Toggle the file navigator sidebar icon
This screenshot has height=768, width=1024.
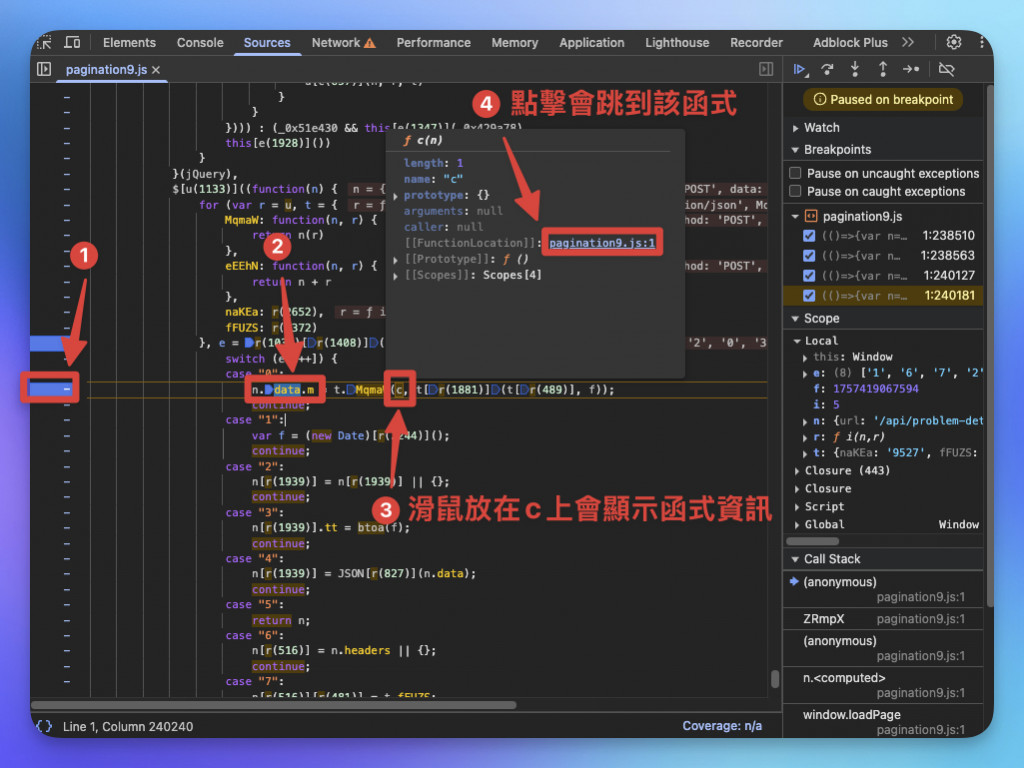[x=44, y=69]
